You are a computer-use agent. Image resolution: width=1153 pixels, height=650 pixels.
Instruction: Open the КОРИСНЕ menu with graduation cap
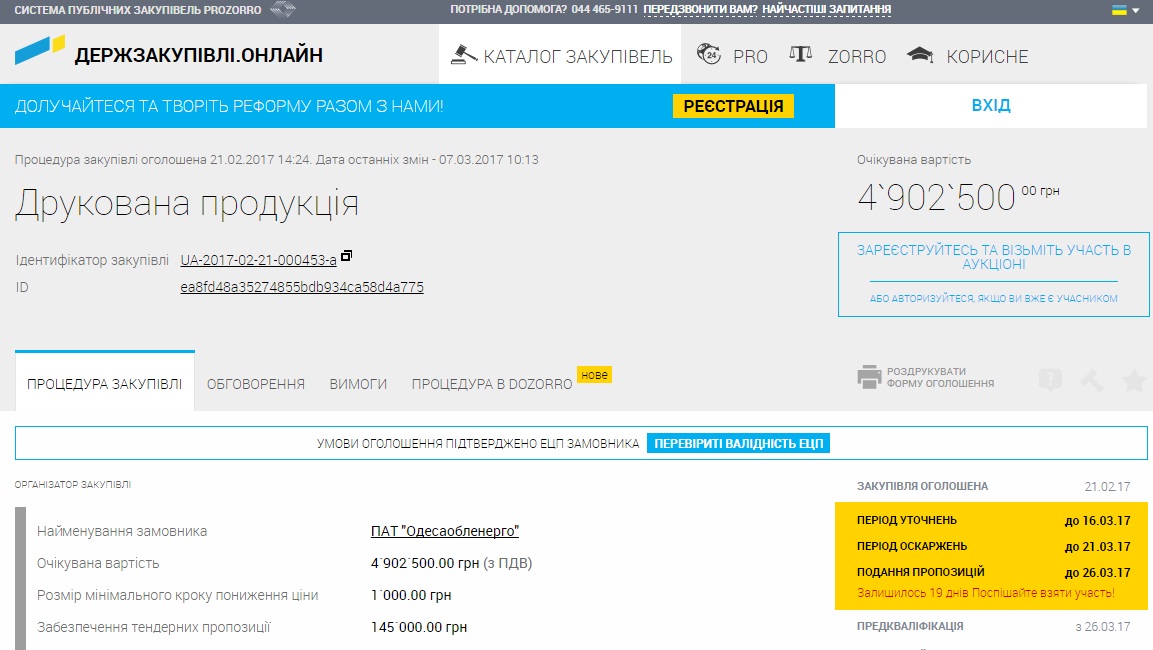click(x=967, y=56)
